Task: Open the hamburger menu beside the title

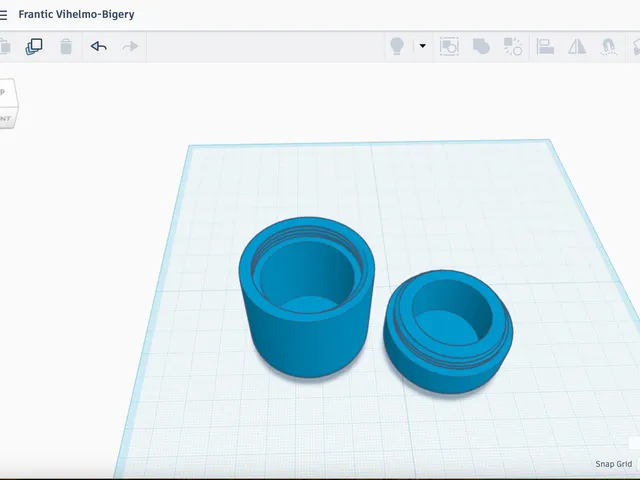Action: 3,16
